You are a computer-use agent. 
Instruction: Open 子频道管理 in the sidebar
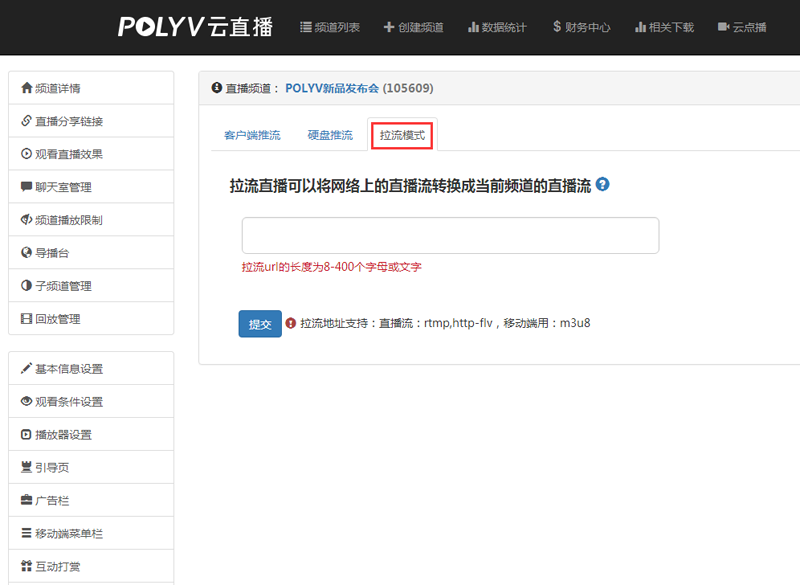(x=63, y=286)
